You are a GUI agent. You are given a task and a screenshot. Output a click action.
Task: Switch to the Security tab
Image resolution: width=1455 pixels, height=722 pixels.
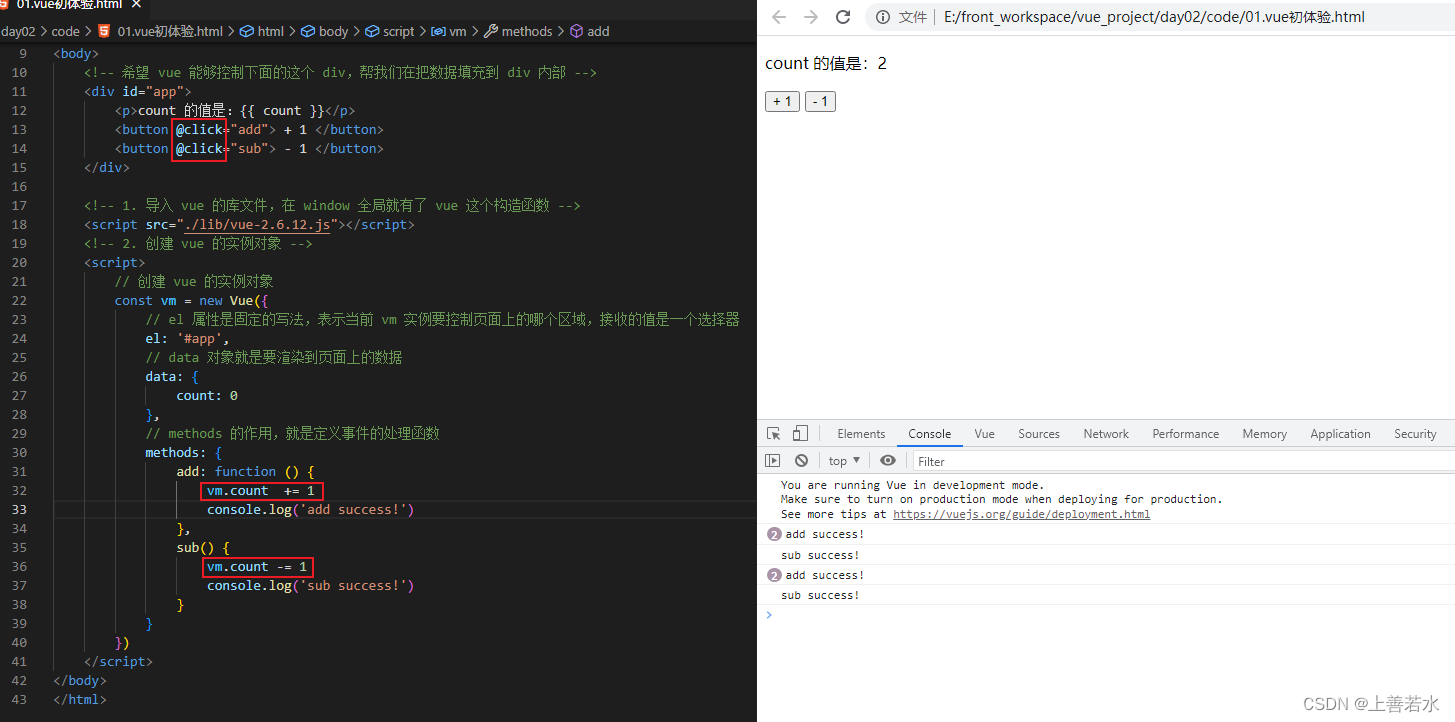tap(1415, 434)
